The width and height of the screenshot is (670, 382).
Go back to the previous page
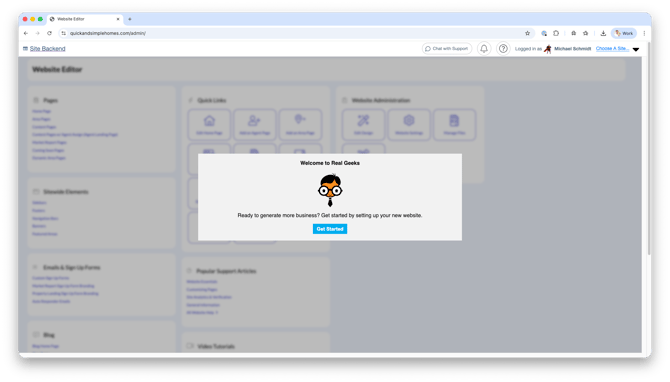coord(26,33)
